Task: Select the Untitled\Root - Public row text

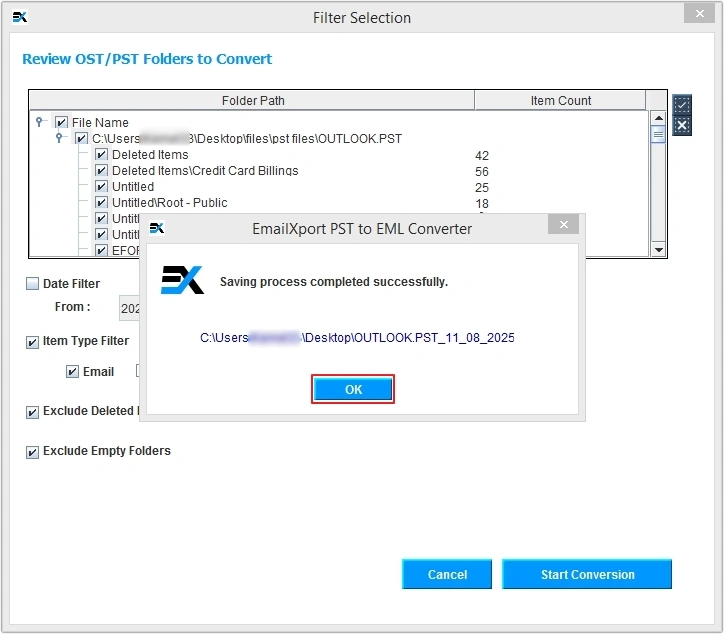Action: click(x=170, y=203)
